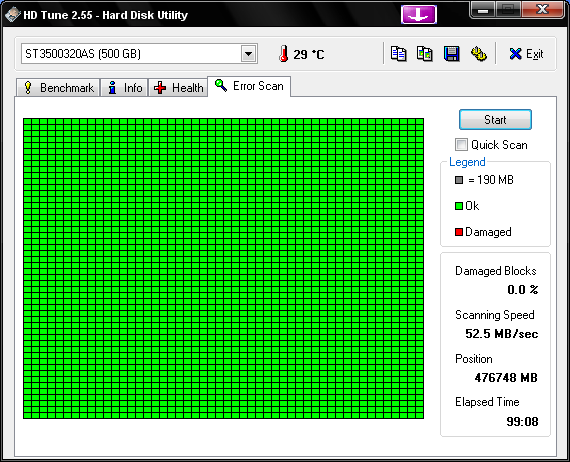Viewport: 570px width, 462px height.
Task: Click the green Ok legend swatch
Action: pyautogui.click(x=459, y=206)
